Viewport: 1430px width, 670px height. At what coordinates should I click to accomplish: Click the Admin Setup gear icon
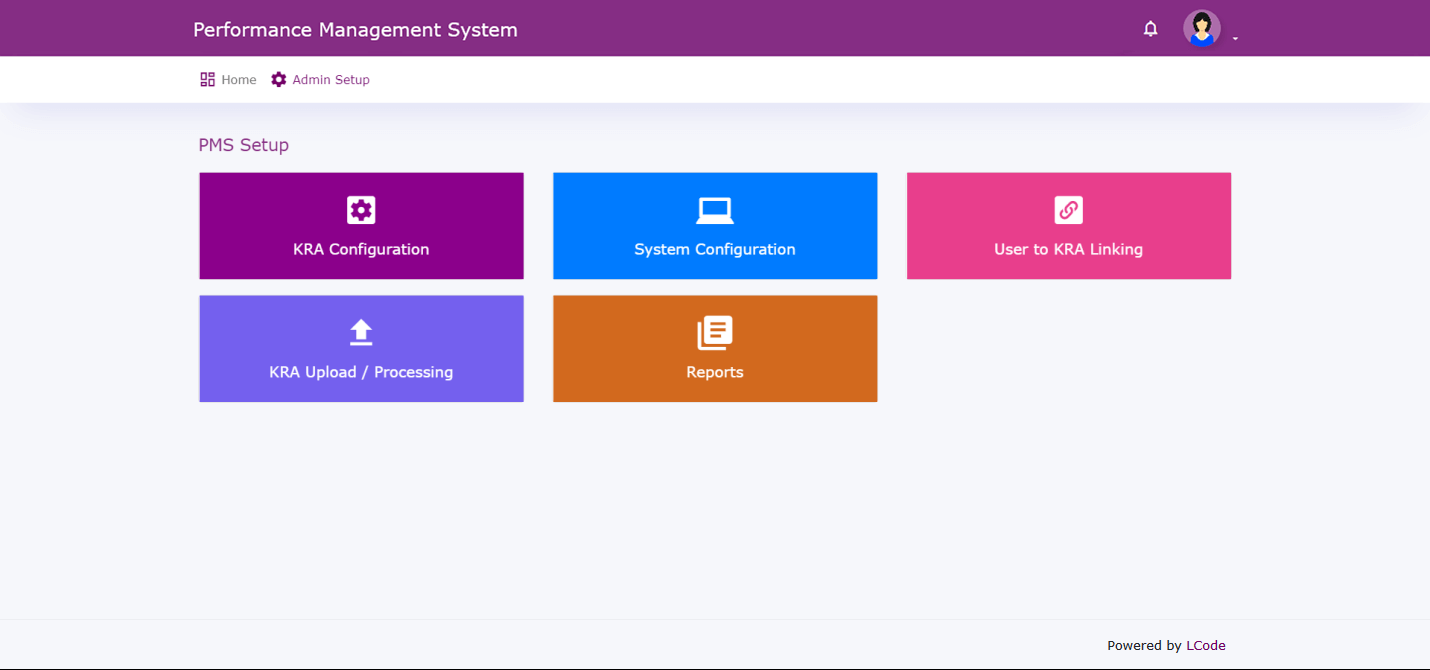pos(279,80)
